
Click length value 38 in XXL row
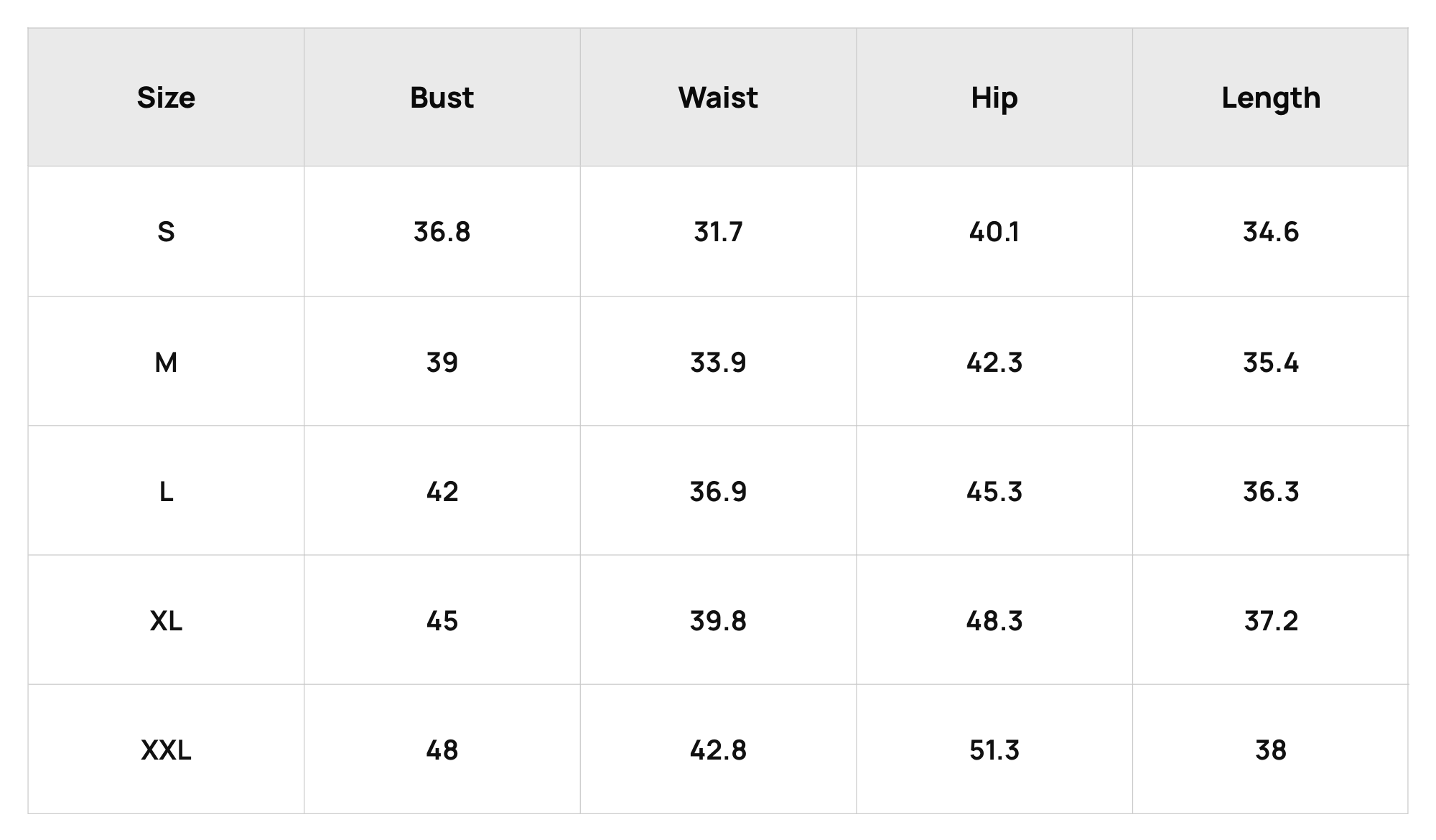coord(1271,750)
